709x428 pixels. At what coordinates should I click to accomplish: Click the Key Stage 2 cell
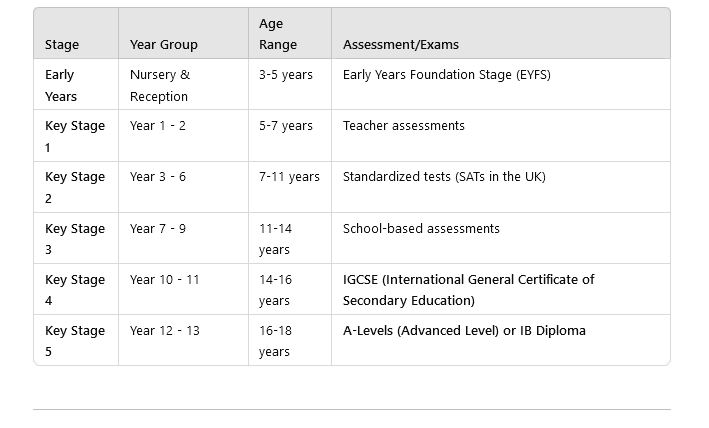76,187
